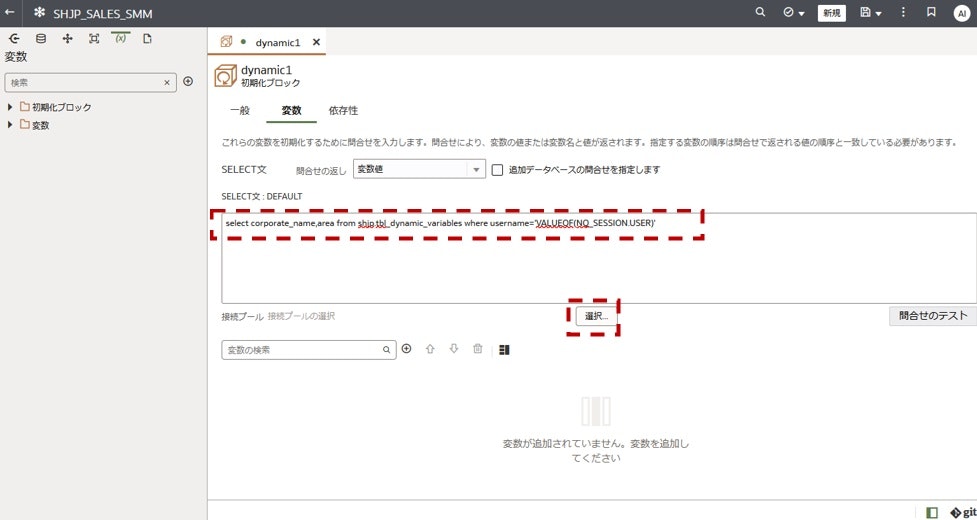Open the AI user avatar menu
Viewport: 977px width, 520px height.
962,13
